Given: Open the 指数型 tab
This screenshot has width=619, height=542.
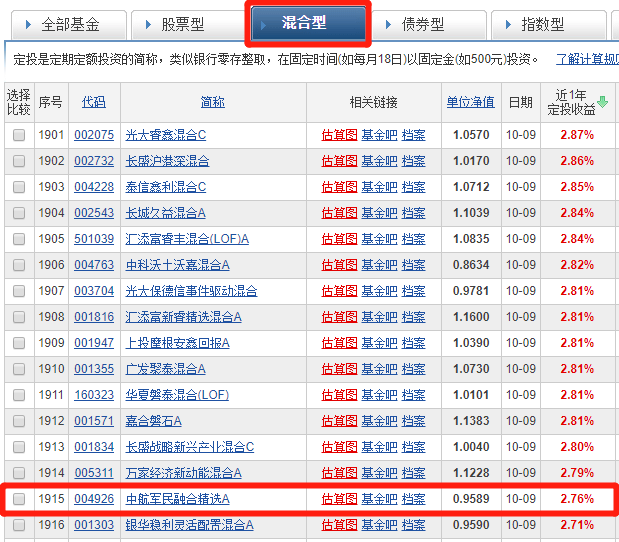Looking at the screenshot, I should (549, 25).
